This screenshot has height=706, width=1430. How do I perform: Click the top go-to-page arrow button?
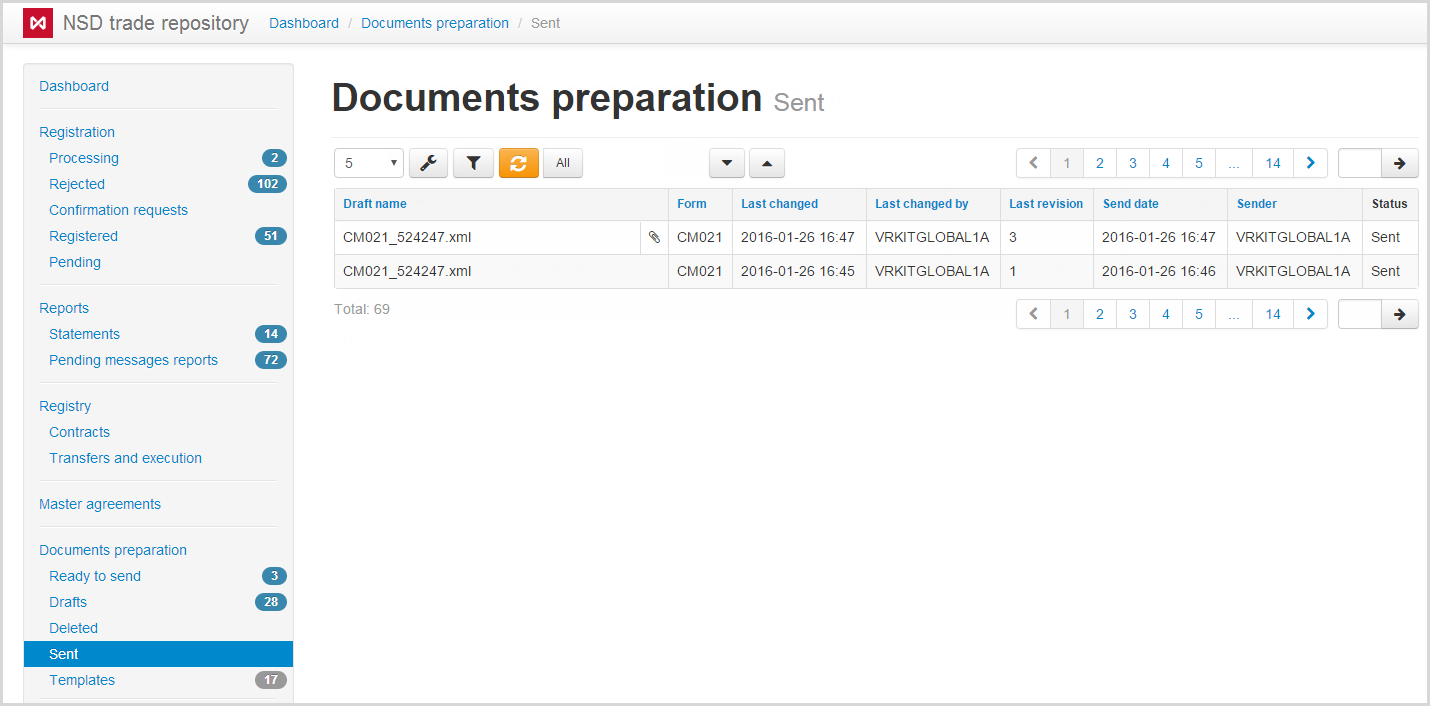(x=1399, y=163)
